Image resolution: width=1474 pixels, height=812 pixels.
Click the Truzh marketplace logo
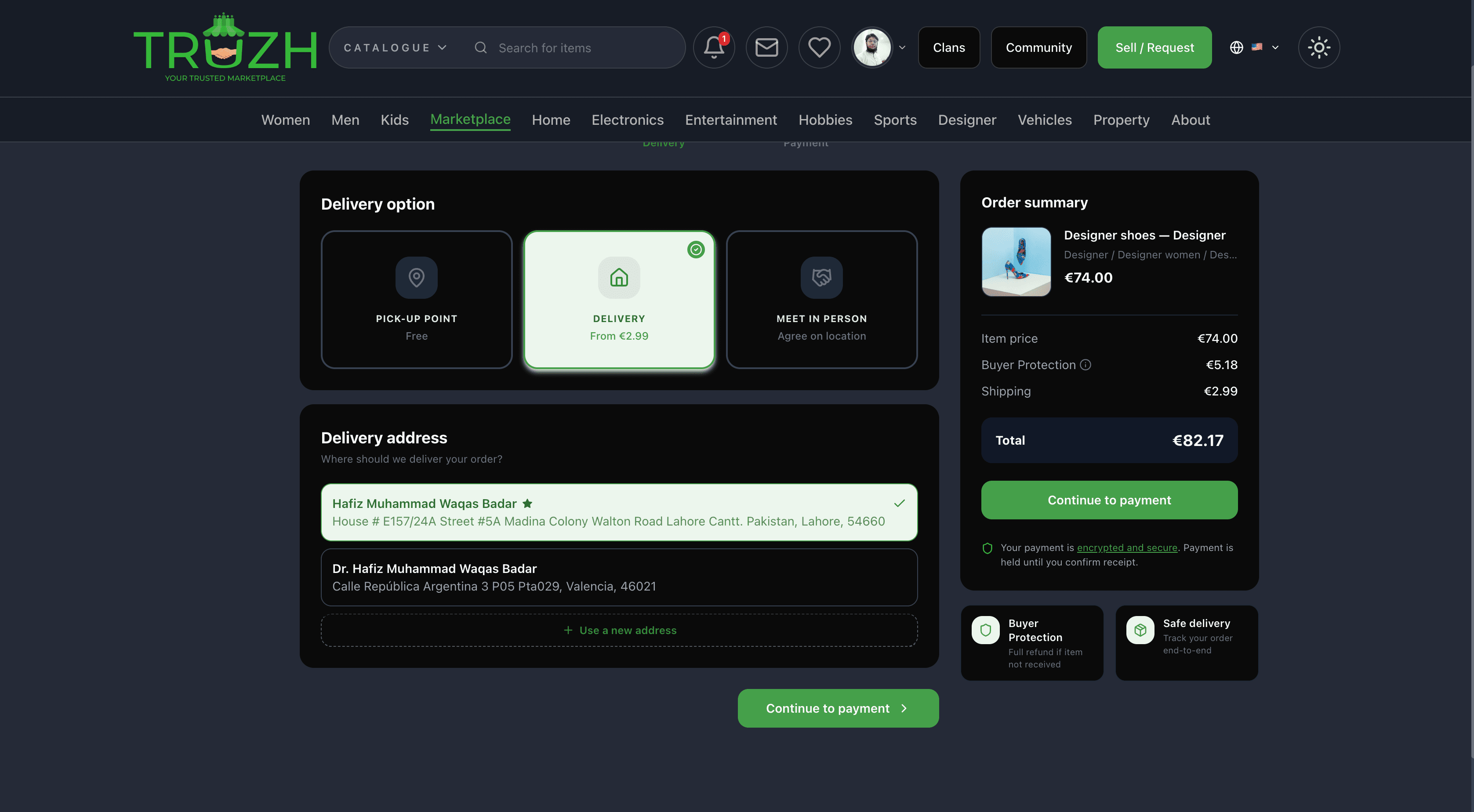(225, 47)
